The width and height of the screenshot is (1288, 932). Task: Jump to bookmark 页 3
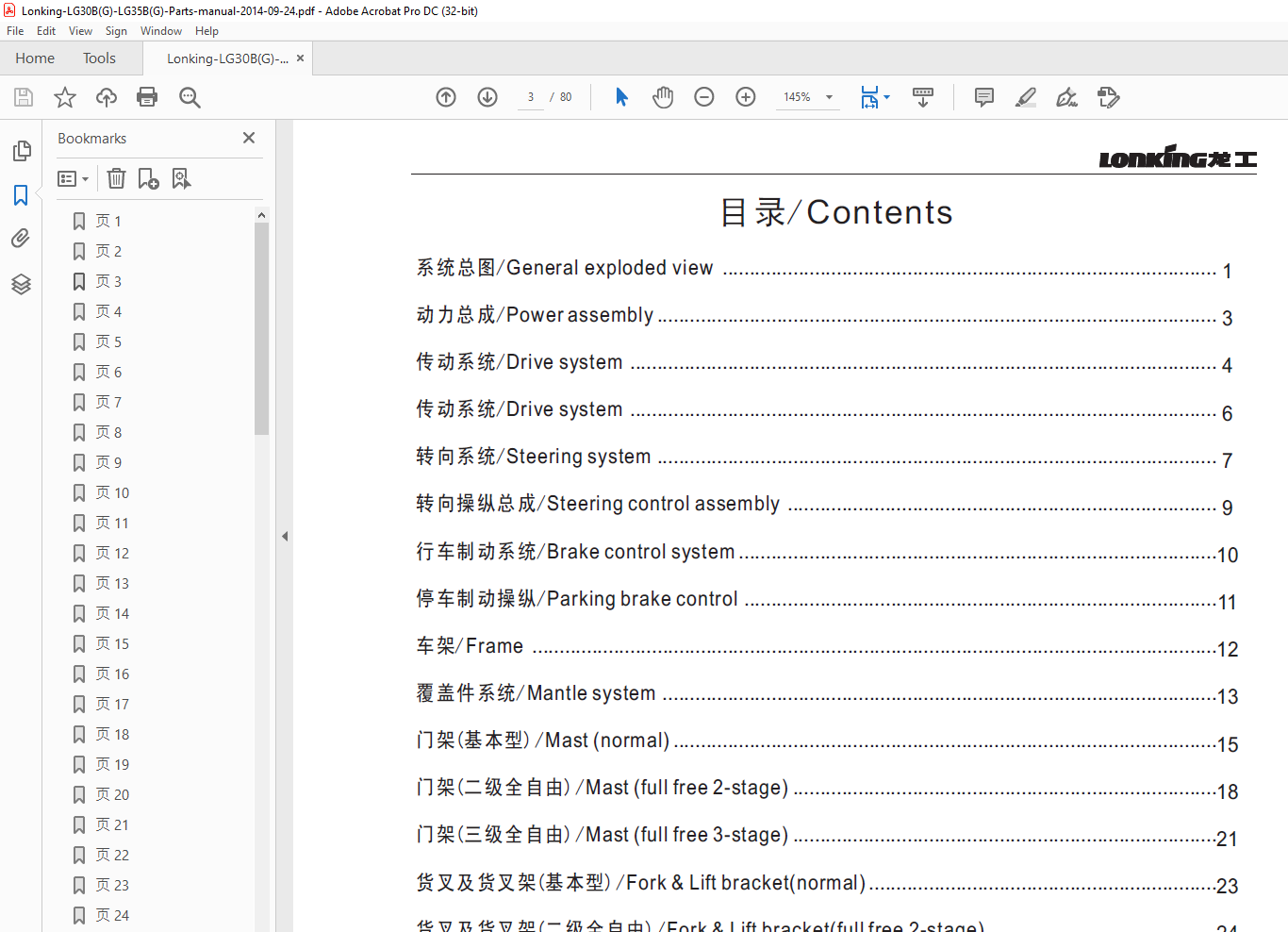tap(108, 281)
